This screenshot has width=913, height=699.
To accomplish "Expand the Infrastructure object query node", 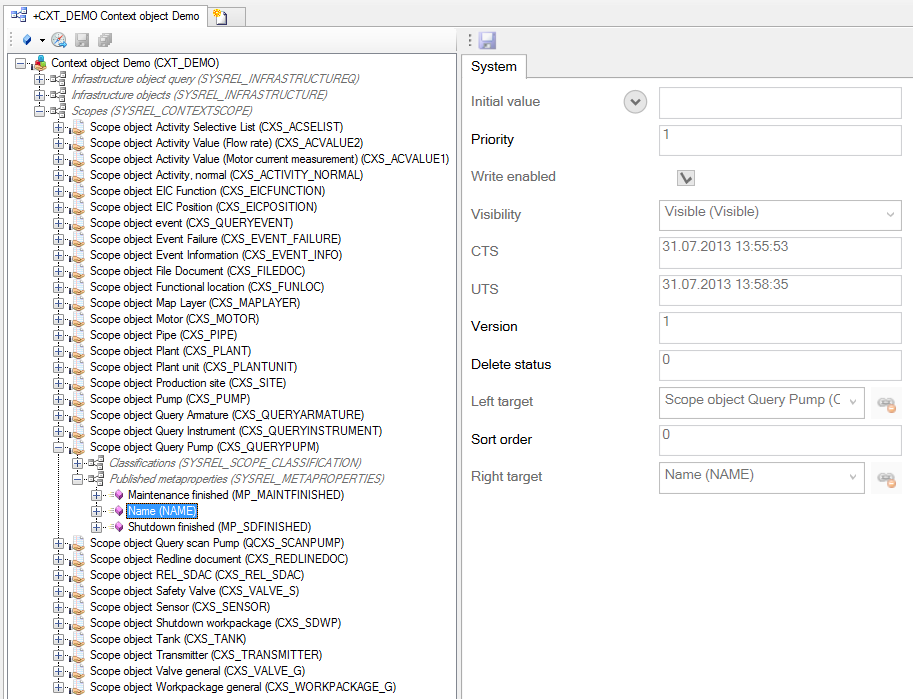I will coord(40,79).
